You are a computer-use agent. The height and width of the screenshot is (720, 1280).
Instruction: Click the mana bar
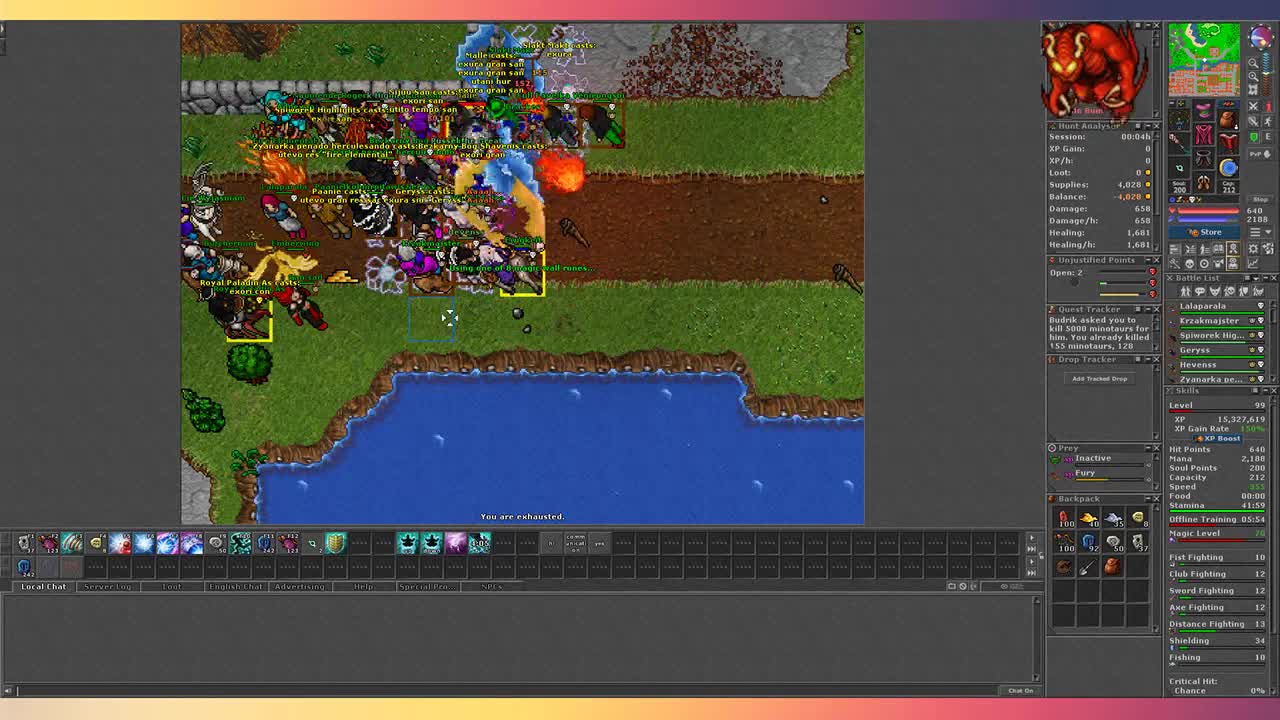[1207, 219]
